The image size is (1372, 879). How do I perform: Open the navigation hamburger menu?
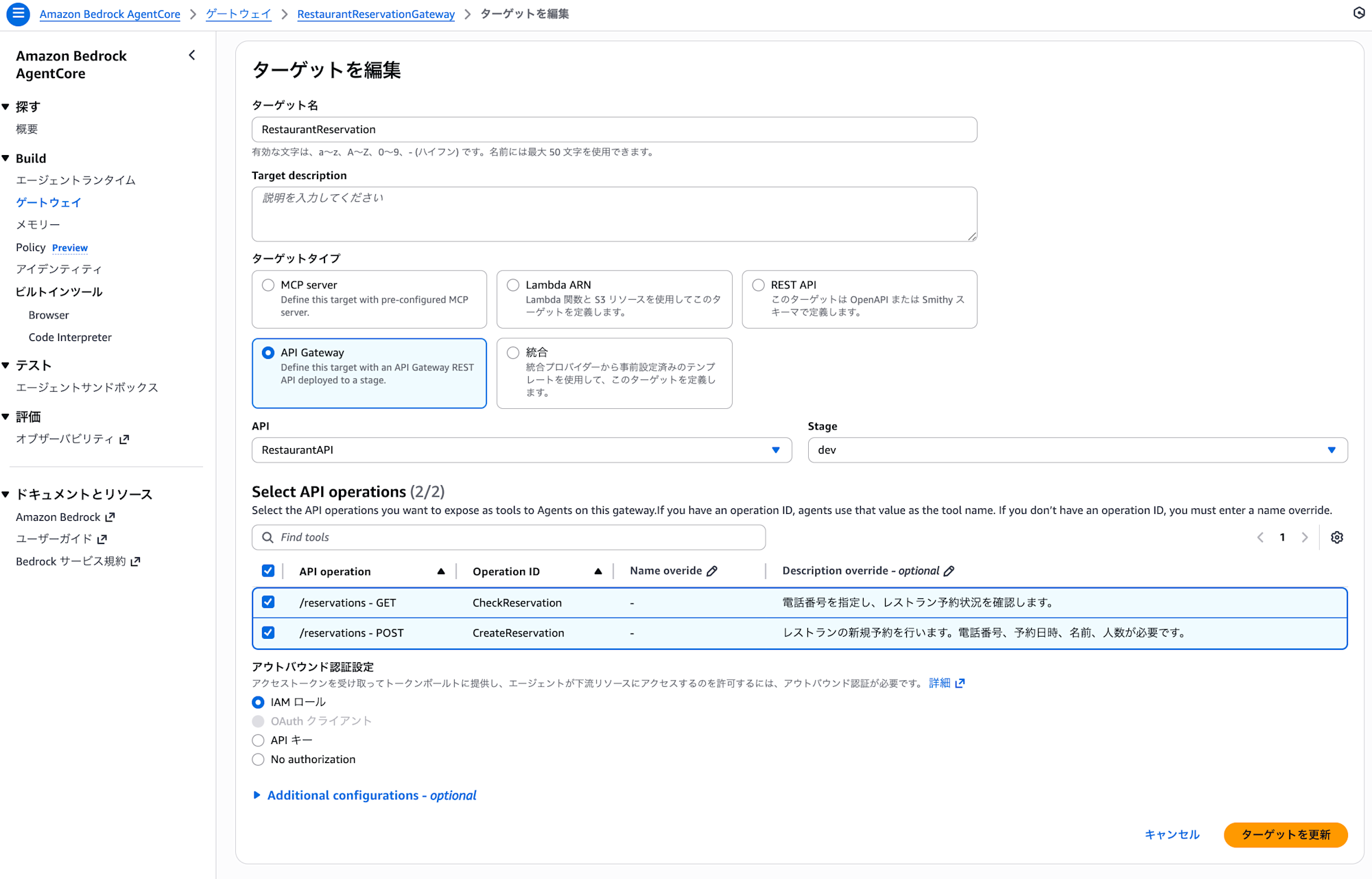pos(18,14)
